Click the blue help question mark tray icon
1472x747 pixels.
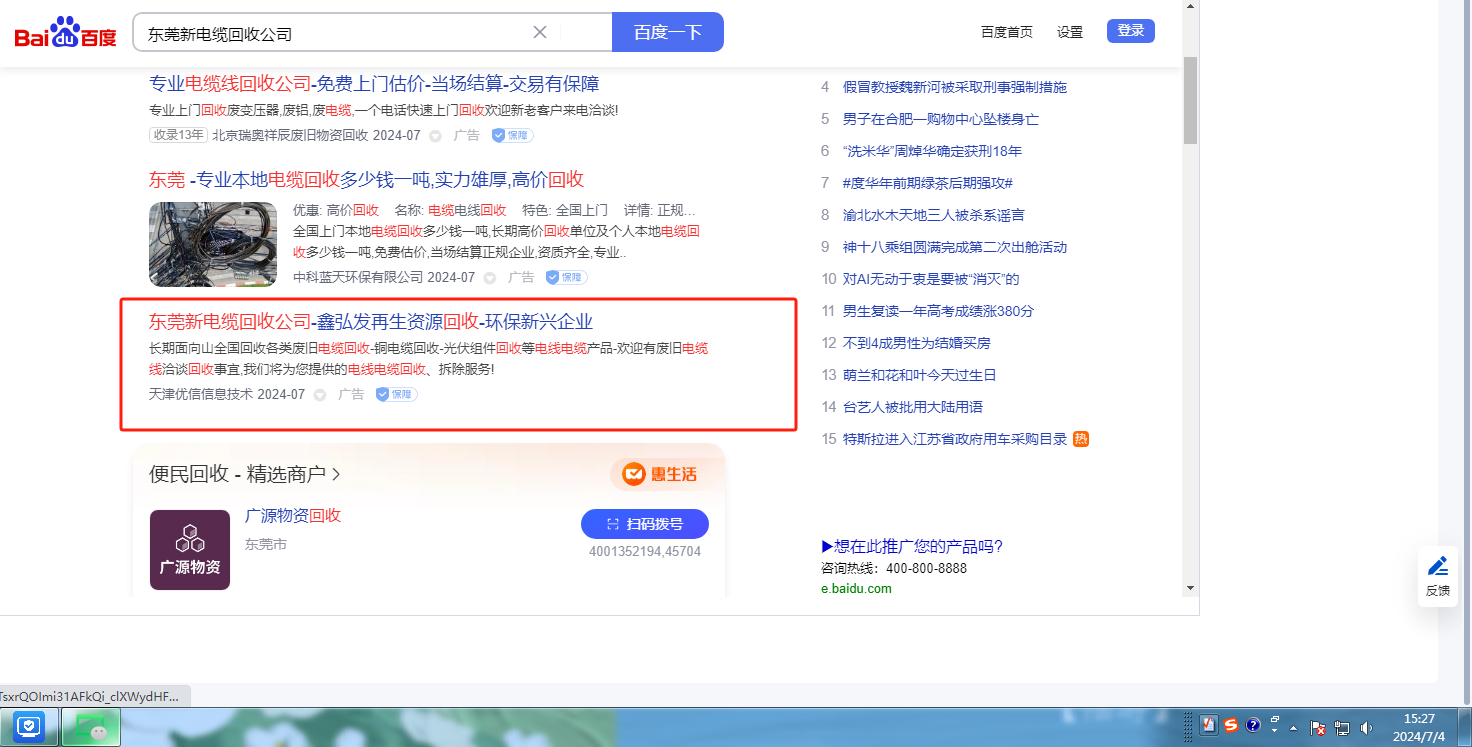(1253, 726)
